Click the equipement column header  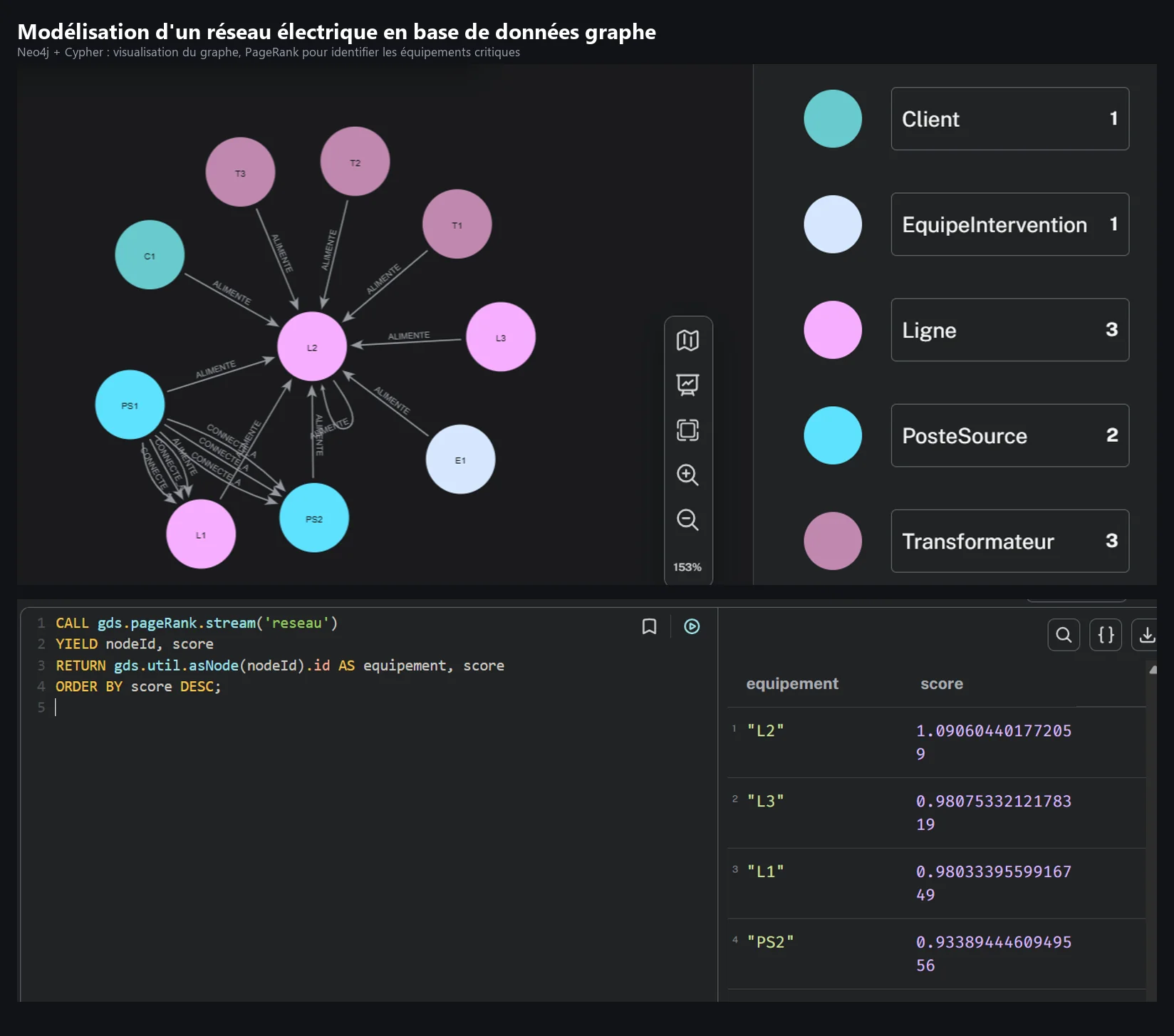tap(792, 684)
